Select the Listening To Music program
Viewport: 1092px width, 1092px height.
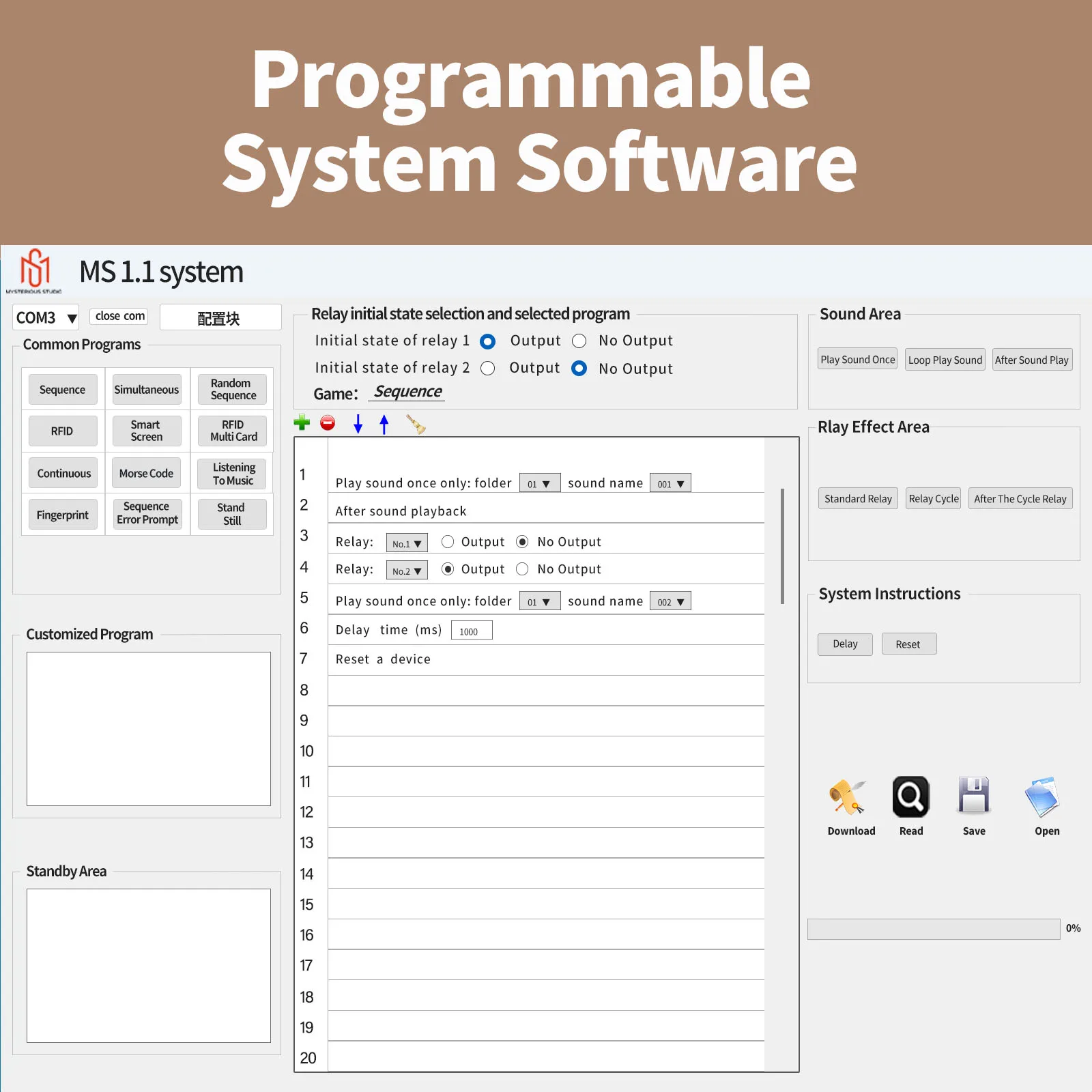[232, 474]
